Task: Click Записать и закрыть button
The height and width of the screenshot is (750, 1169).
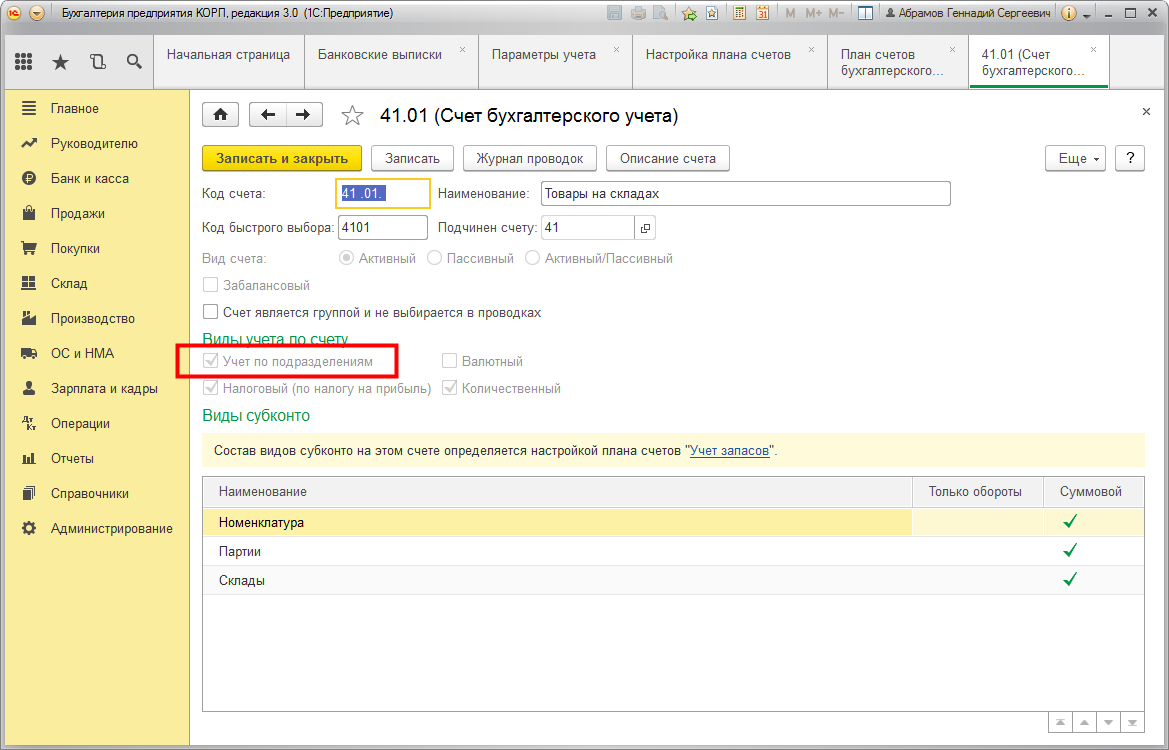Action: pyautogui.click(x=282, y=158)
